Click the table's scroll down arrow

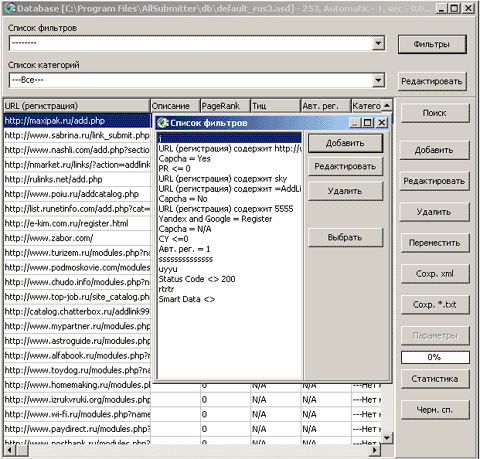pyautogui.click(x=387, y=438)
